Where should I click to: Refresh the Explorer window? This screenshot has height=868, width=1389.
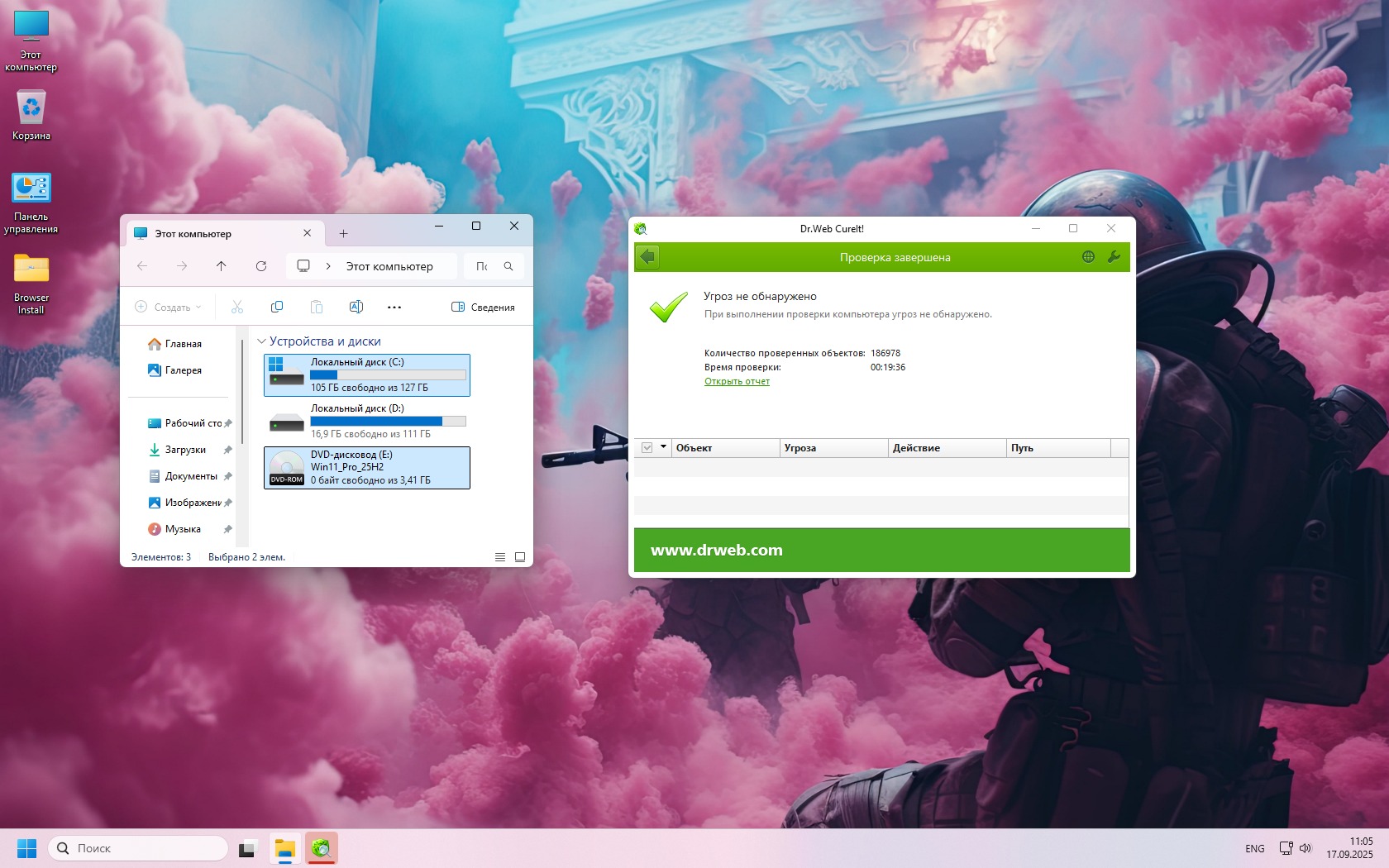(x=261, y=266)
